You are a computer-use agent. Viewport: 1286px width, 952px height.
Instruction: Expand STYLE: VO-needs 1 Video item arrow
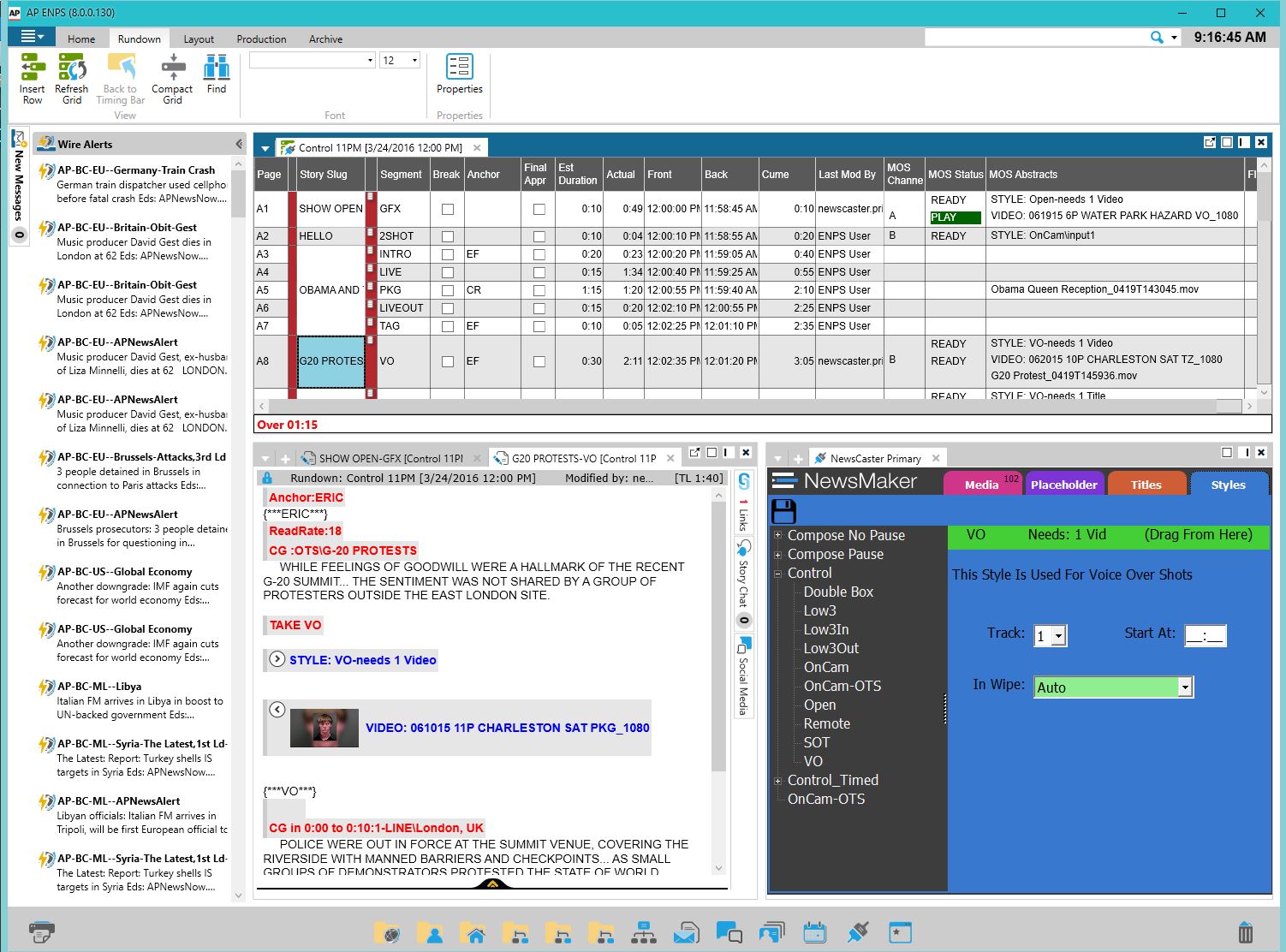277,659
